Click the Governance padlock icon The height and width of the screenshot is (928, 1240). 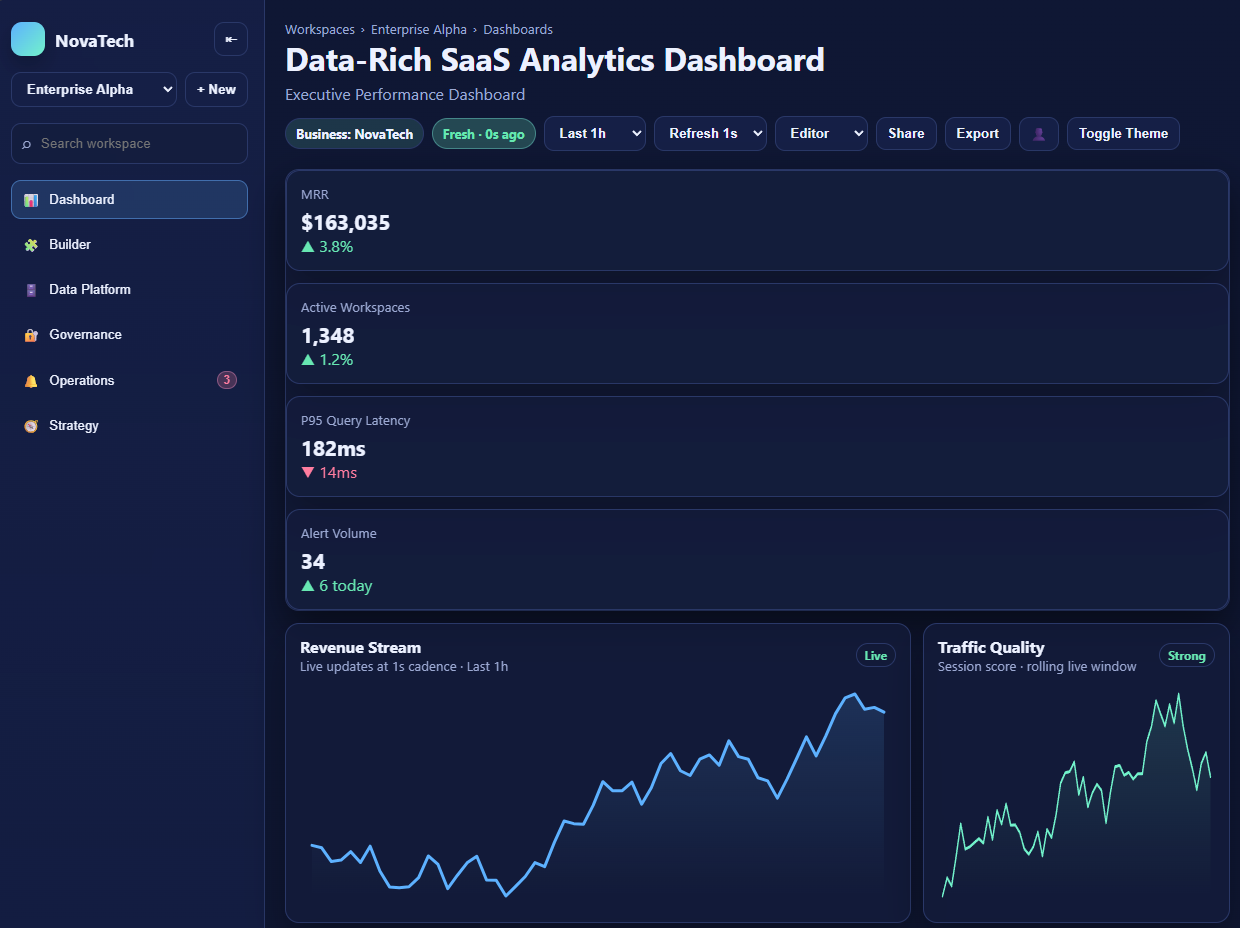coord(29,334)
